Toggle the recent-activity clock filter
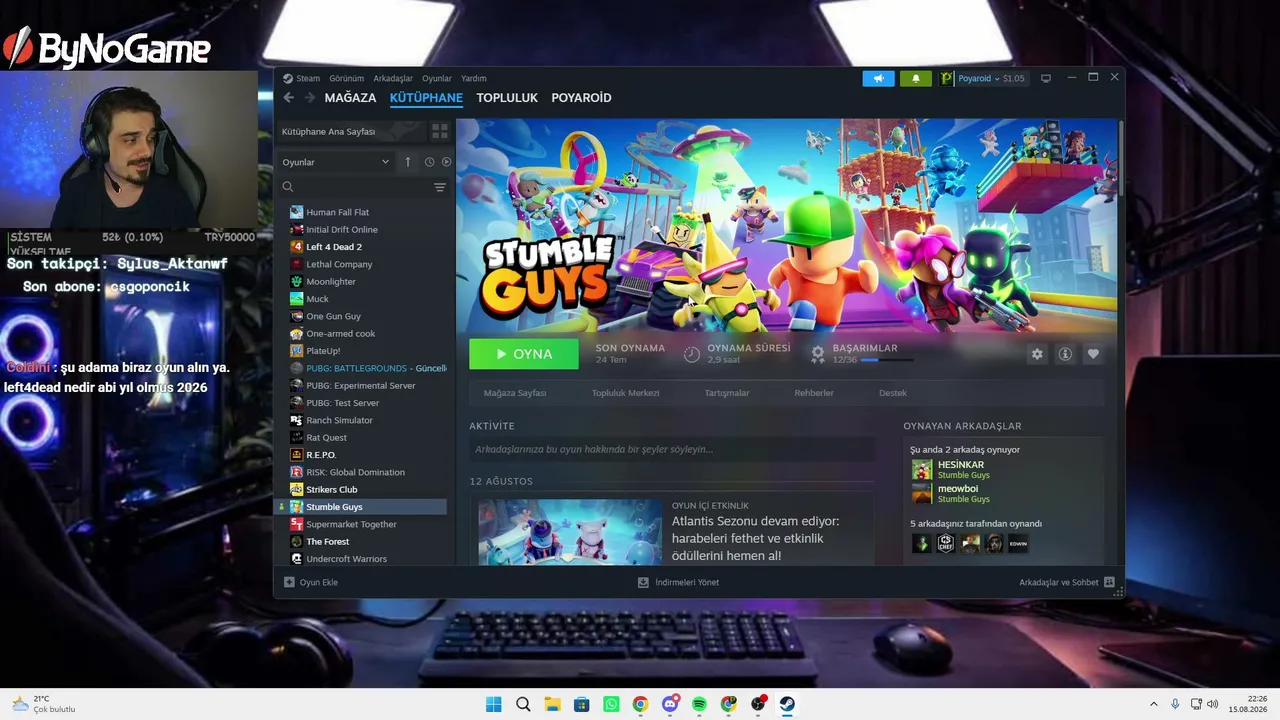The width and height of the screenshot is (1280, 720). click(429, 162)
